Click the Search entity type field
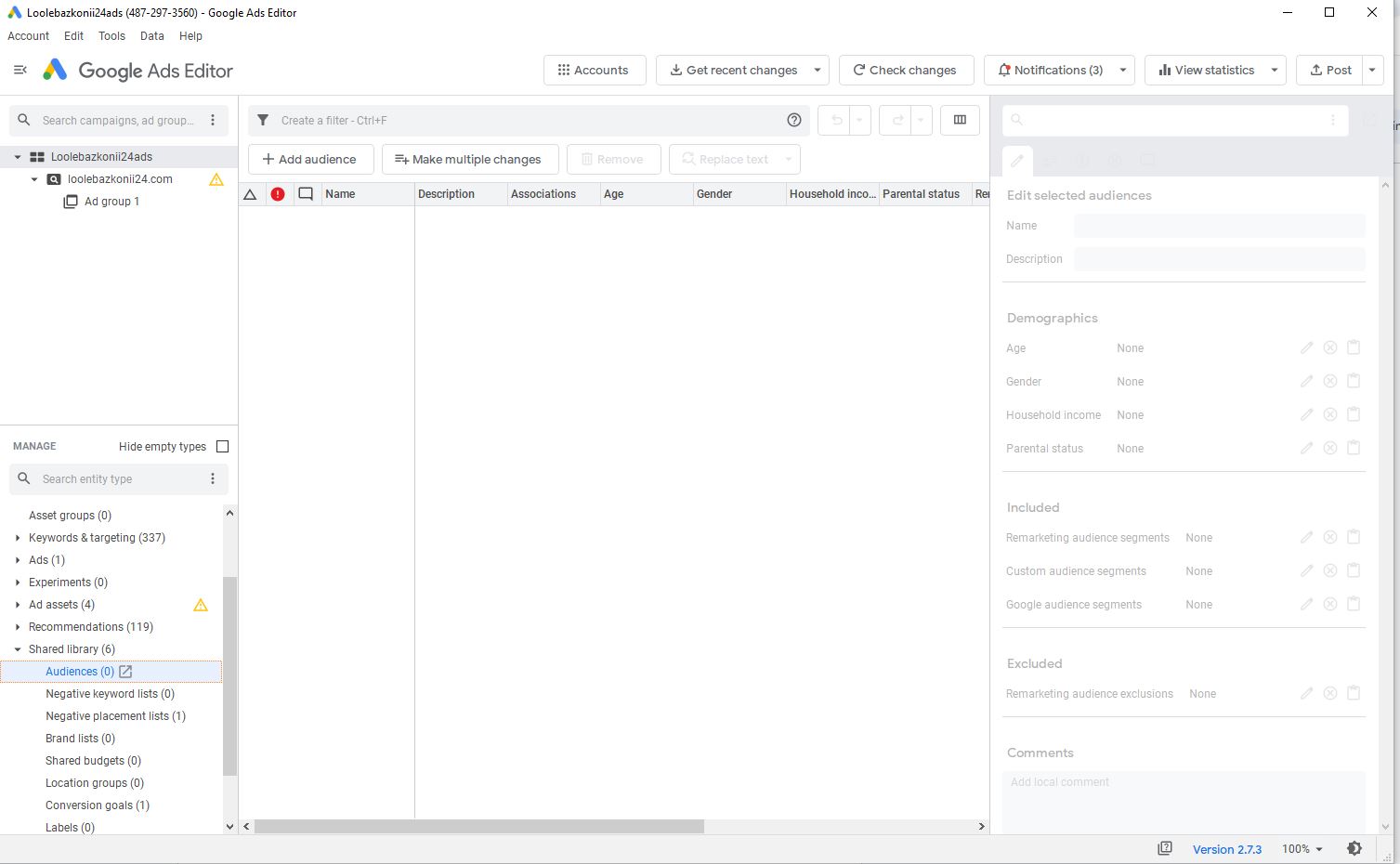 click(x=118, y=478)
